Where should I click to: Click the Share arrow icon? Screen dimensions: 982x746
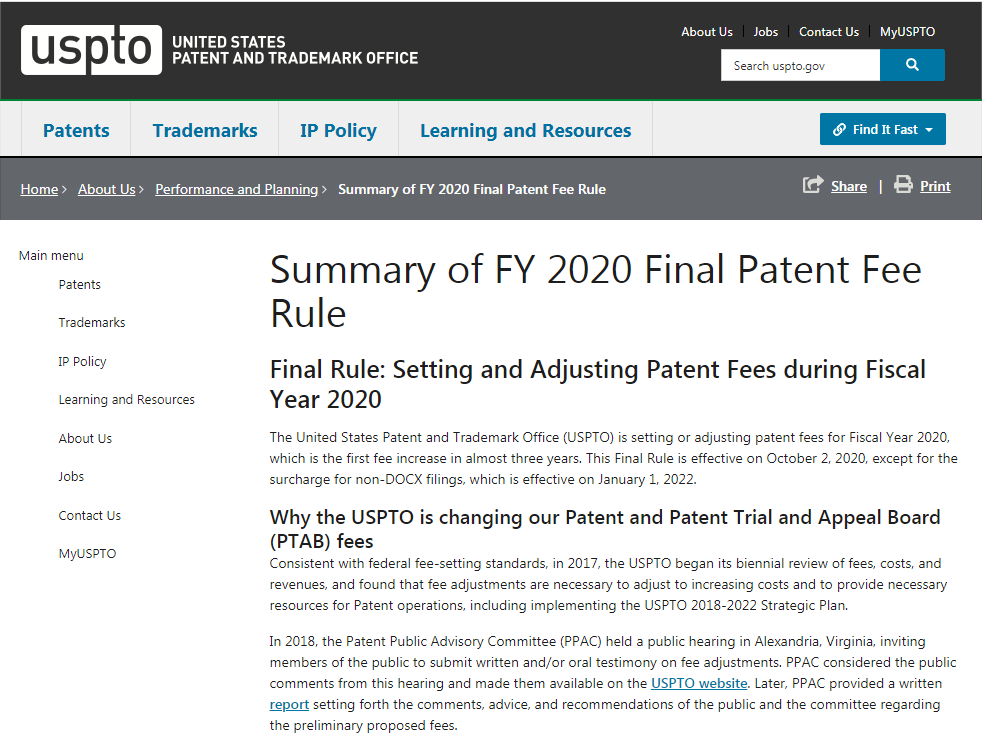[812, 185]
